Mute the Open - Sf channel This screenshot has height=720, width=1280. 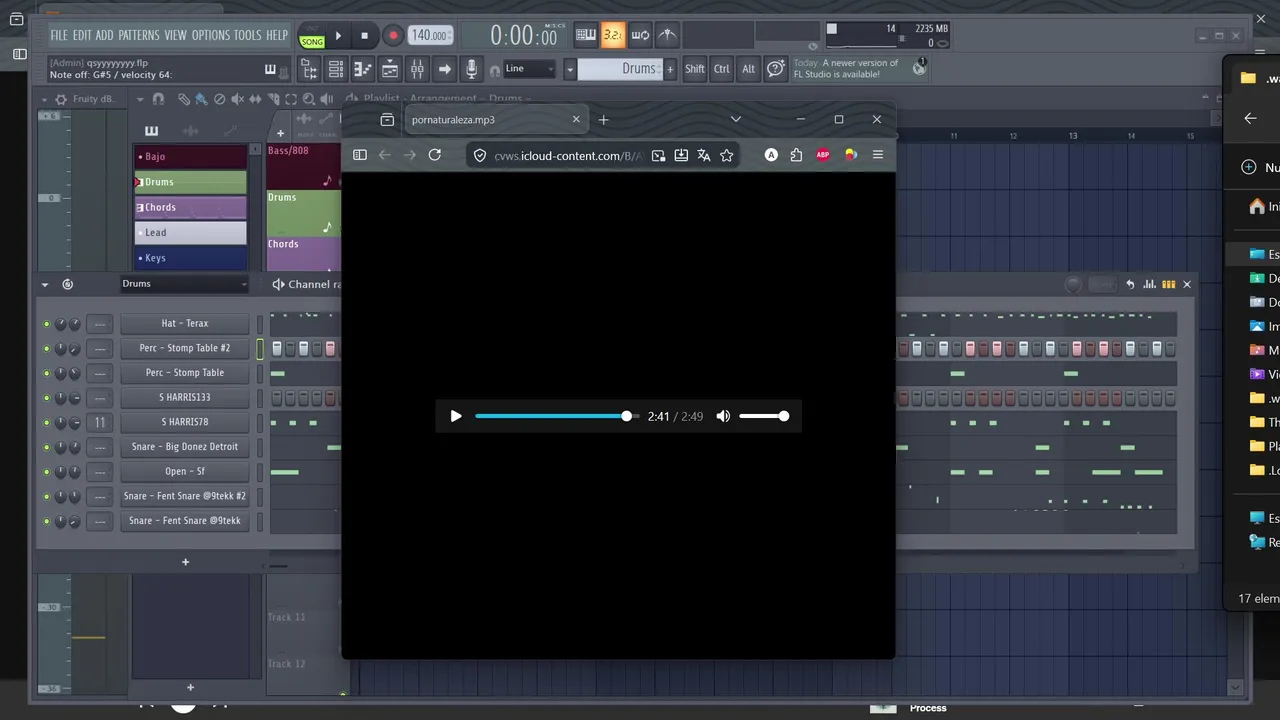point(46,472)
